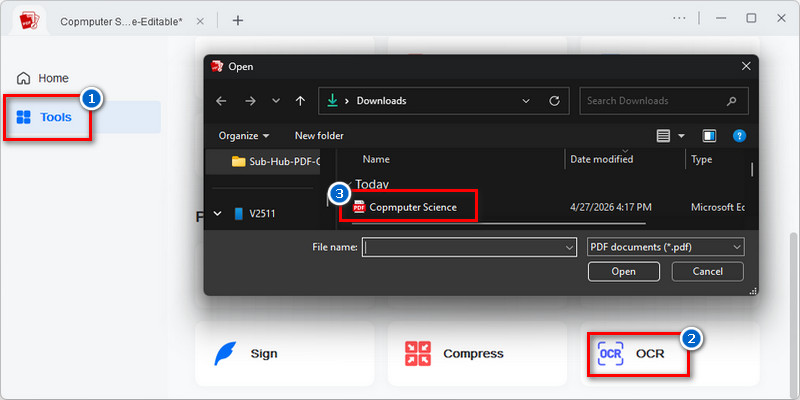
Task: Go up one folder level
Action: [x=301, y=101]
